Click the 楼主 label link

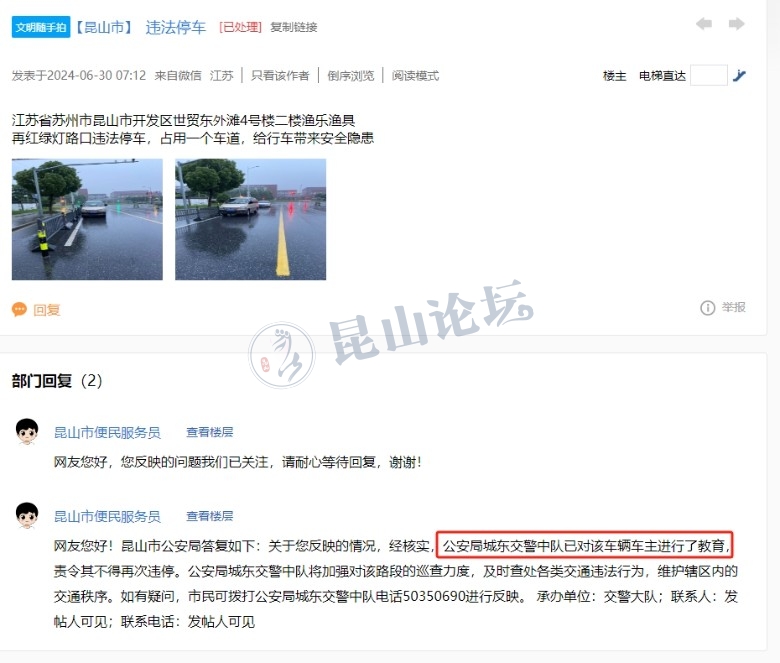[x=614, y=76]
